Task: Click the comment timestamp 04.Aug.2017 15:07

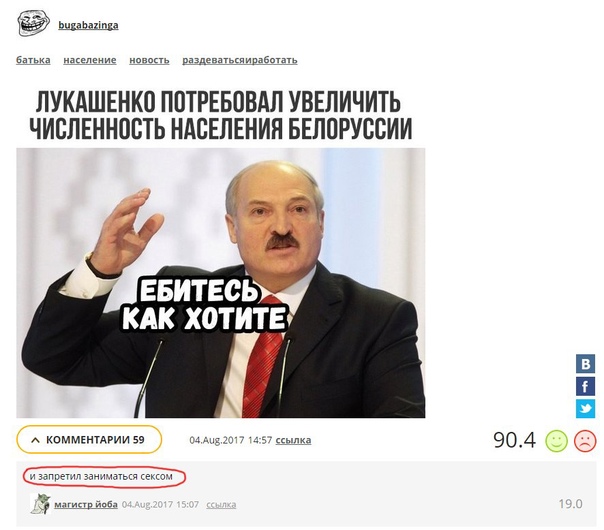Action: point(160,505)
